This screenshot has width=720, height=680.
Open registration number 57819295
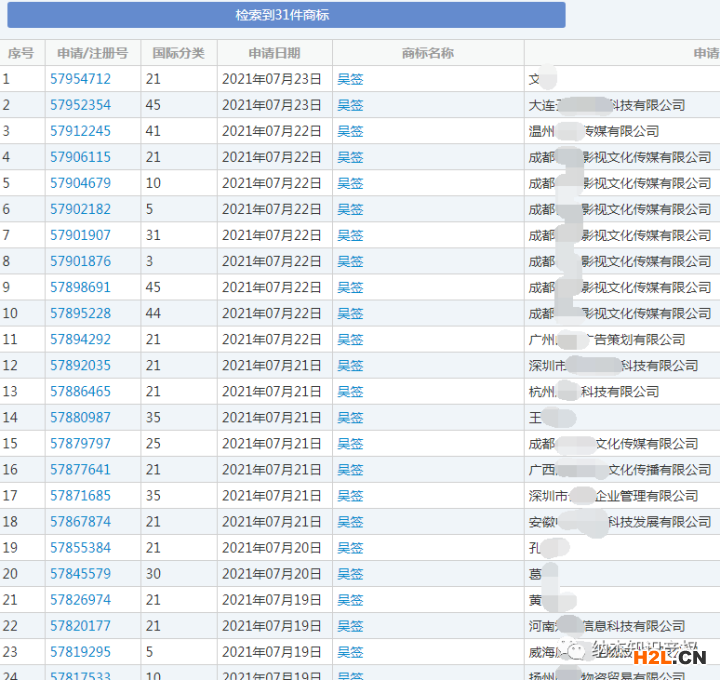coord(80,652)
